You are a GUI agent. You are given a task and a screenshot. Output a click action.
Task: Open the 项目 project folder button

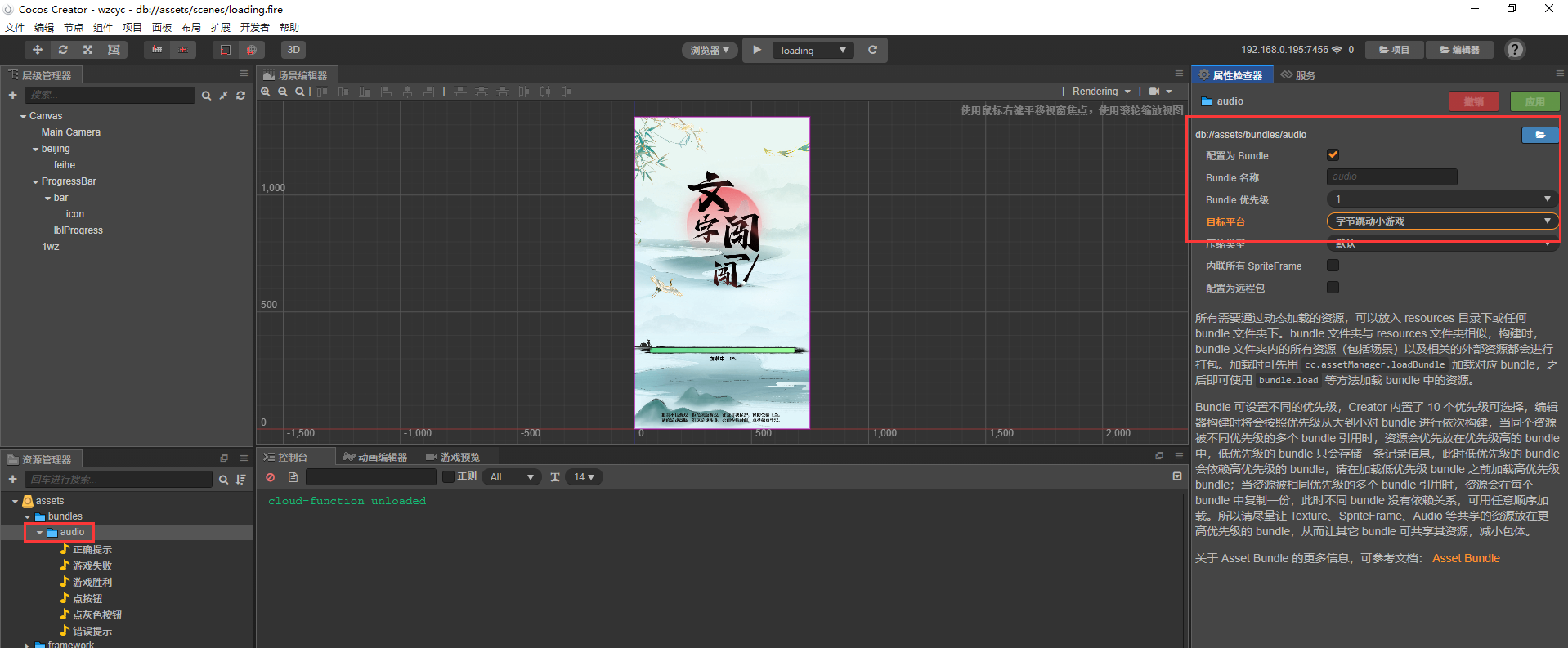pos(1395,50)
